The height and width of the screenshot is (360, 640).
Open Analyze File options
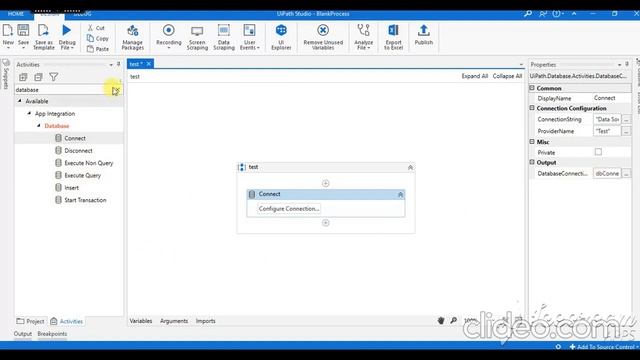363,36
